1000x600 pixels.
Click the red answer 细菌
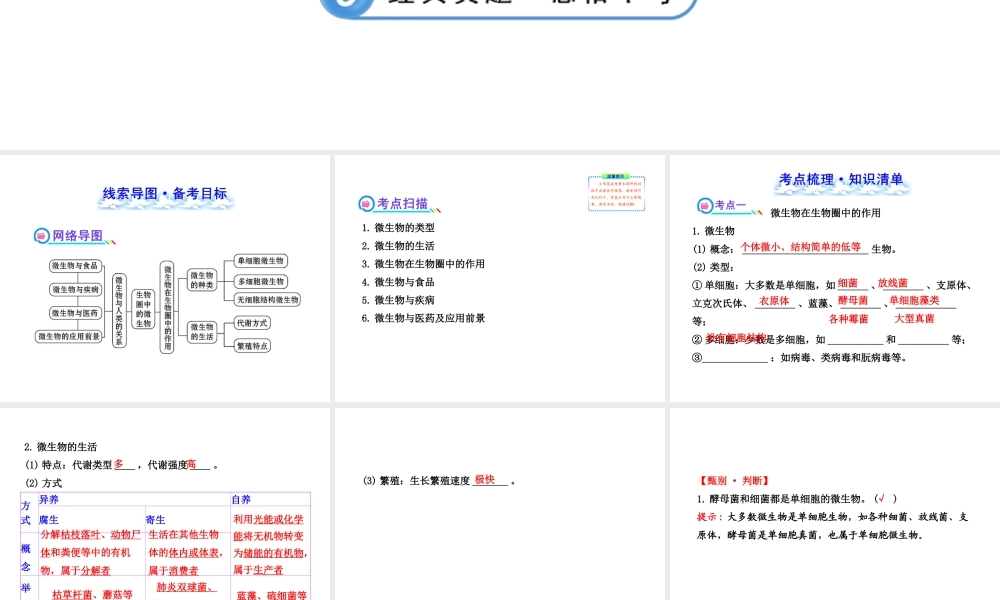[848, 283]
